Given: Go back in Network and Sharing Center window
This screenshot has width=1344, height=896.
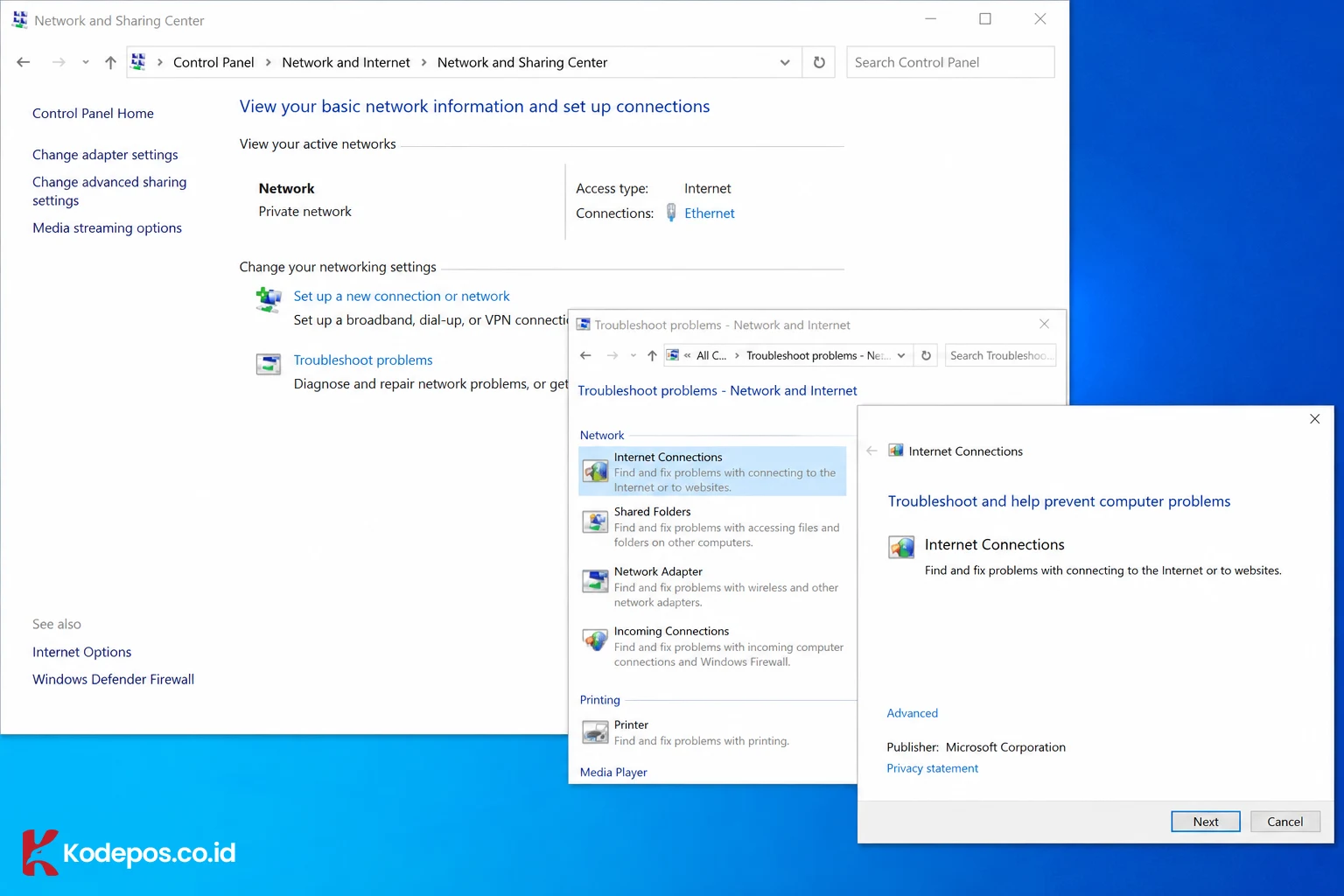Looking at the screenshot, I should click(24, 62).
